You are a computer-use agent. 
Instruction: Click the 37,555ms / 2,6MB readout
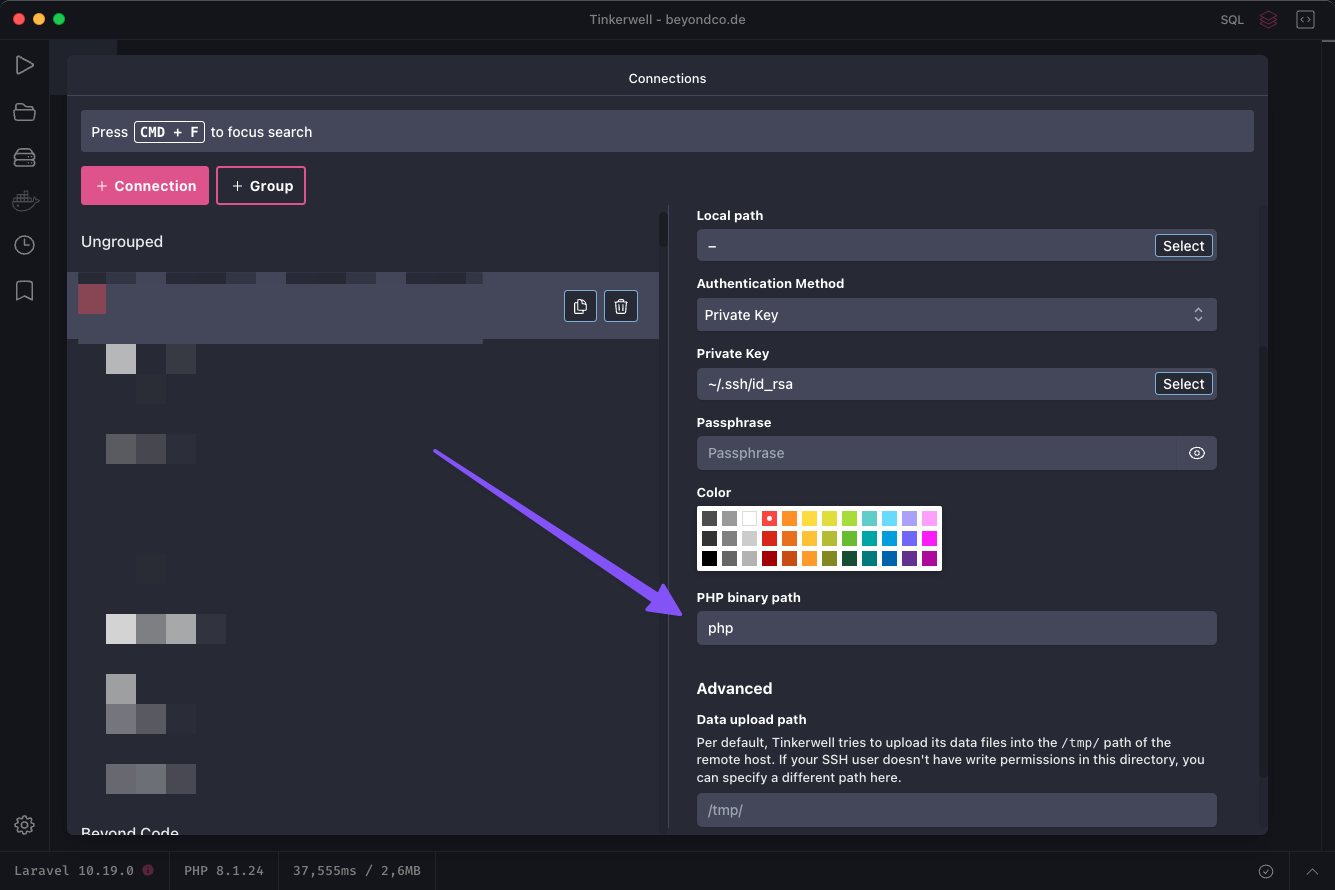point(357,871)
